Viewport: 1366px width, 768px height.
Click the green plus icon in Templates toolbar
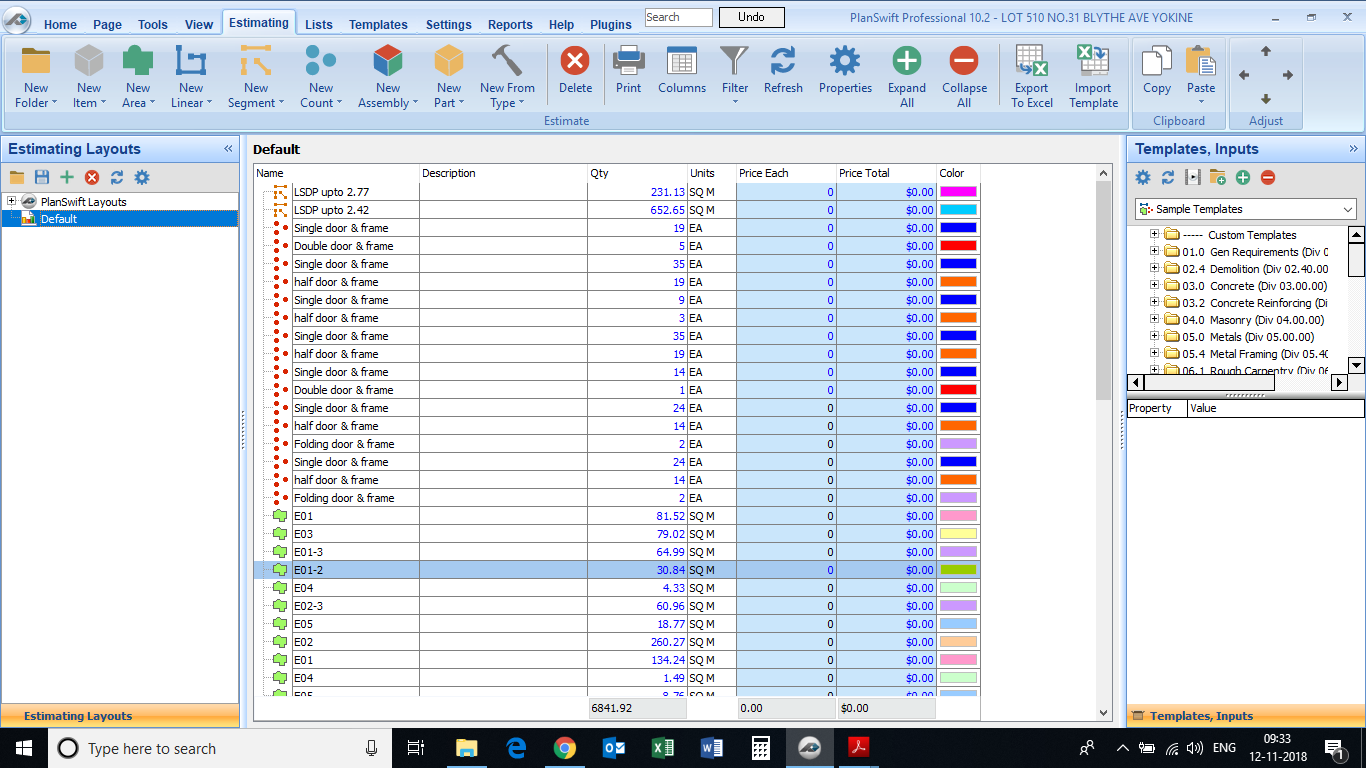tap(1243, 177)
